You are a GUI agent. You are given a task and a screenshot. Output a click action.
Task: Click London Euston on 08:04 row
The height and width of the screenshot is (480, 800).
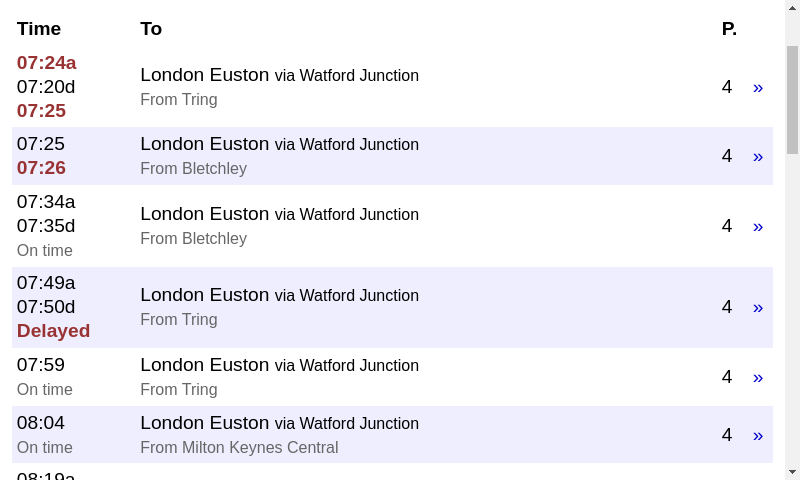pyautogui.click(x=204, y=423)
